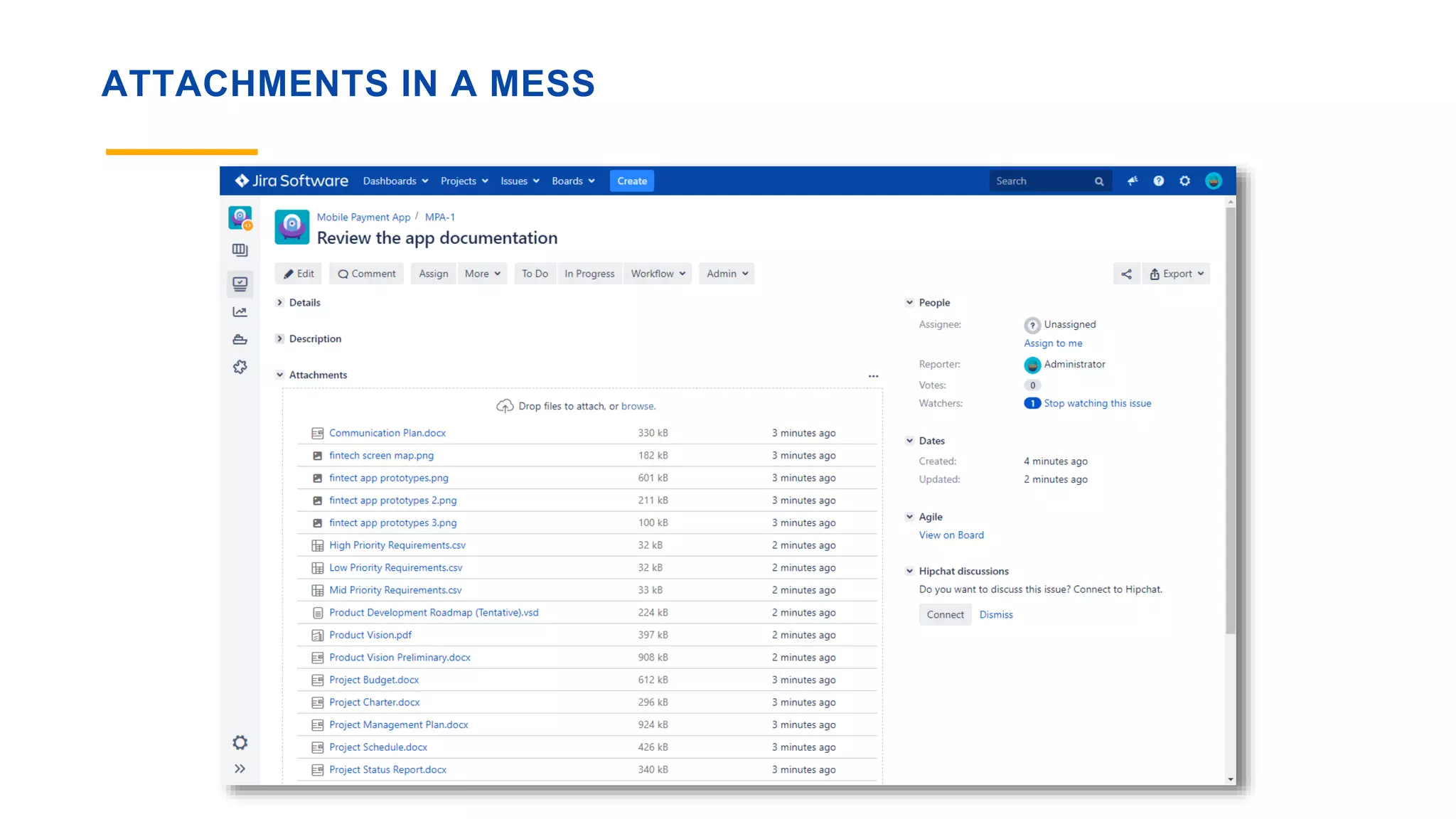Open the feedback megaphone icon

[1133, 181]
